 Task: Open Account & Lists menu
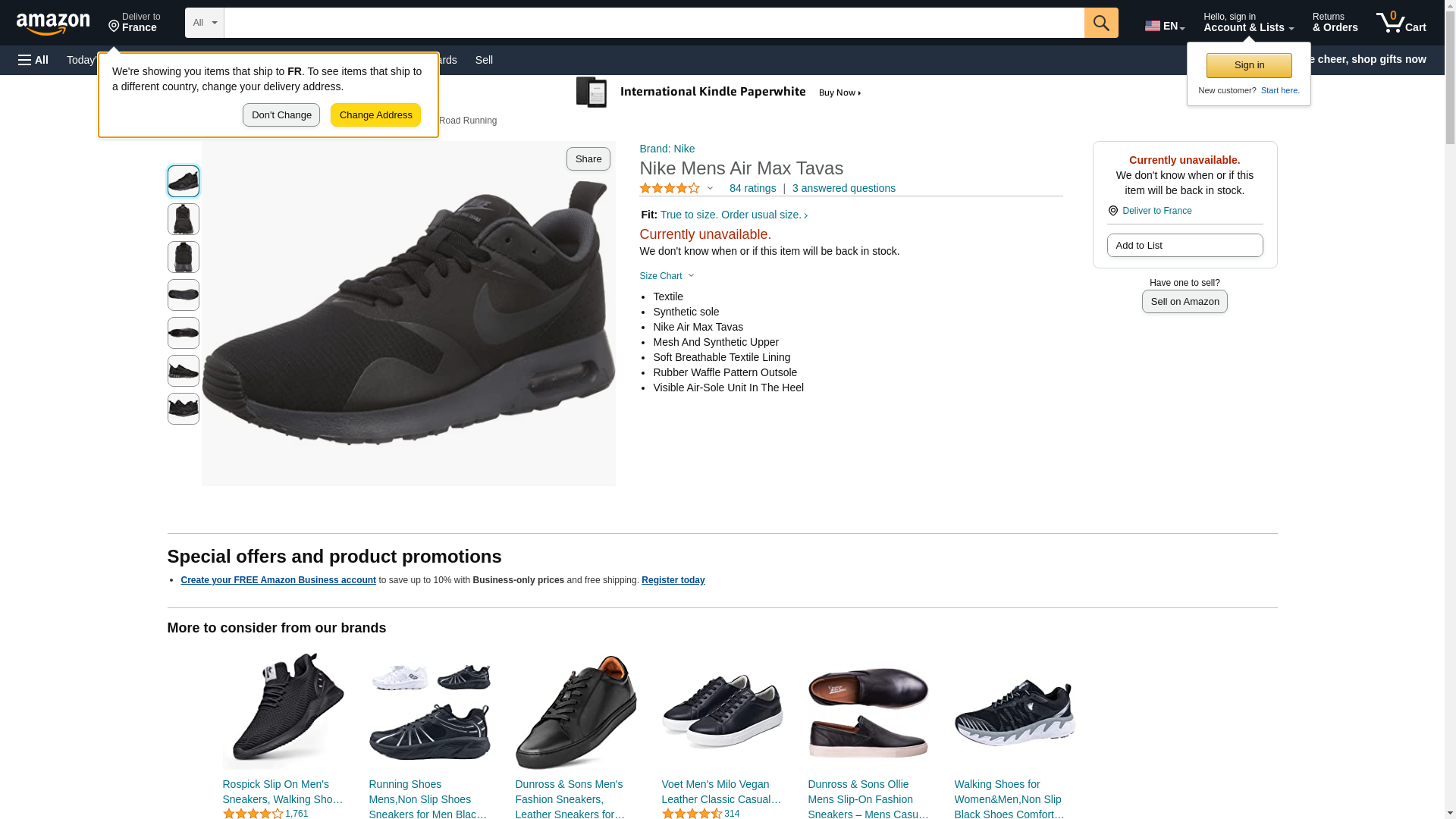(1248, 23)
